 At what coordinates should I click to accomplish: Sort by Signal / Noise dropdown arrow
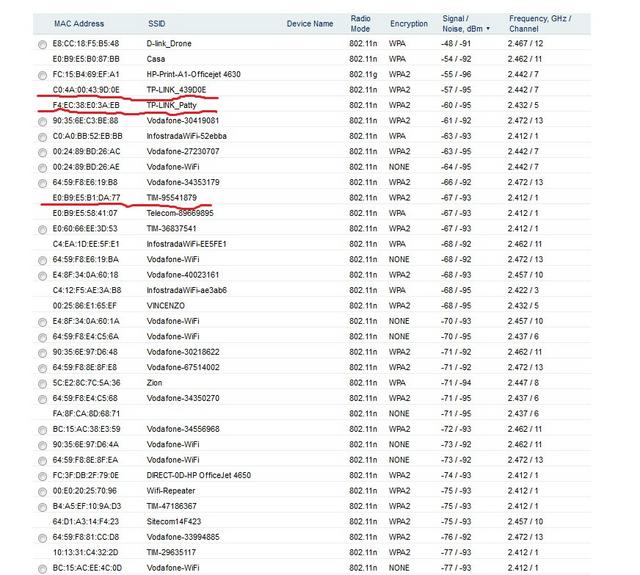(488, 29)
